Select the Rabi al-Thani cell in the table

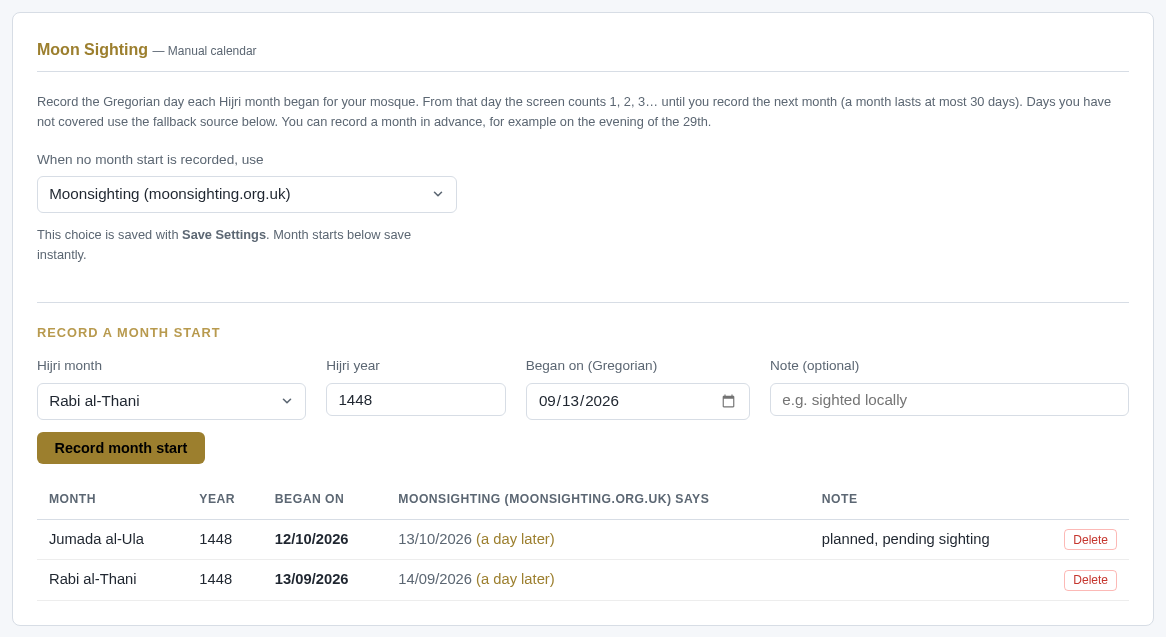coord(93,580)
